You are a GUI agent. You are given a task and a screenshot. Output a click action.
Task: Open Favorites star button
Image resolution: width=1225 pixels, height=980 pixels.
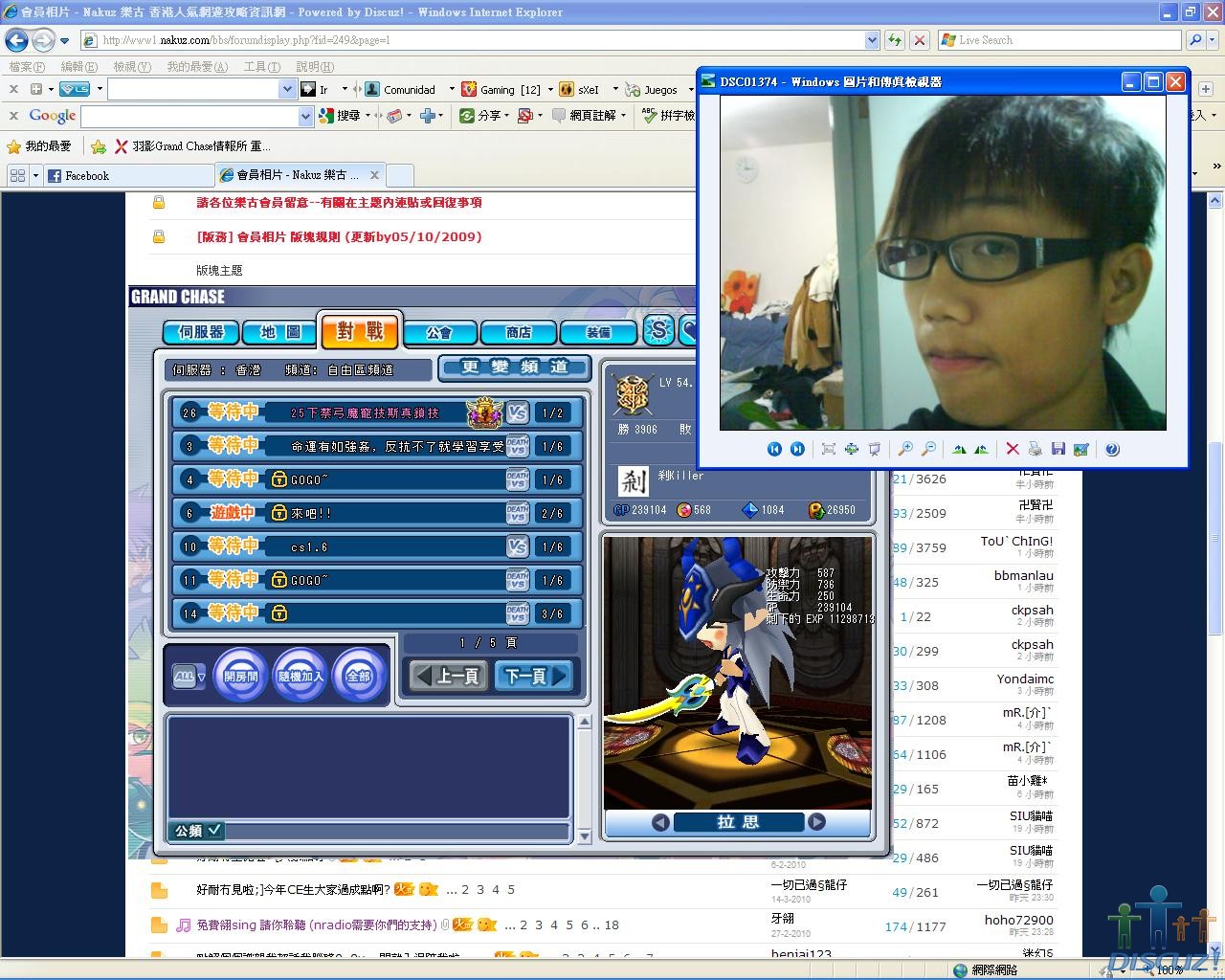point(38,146)
